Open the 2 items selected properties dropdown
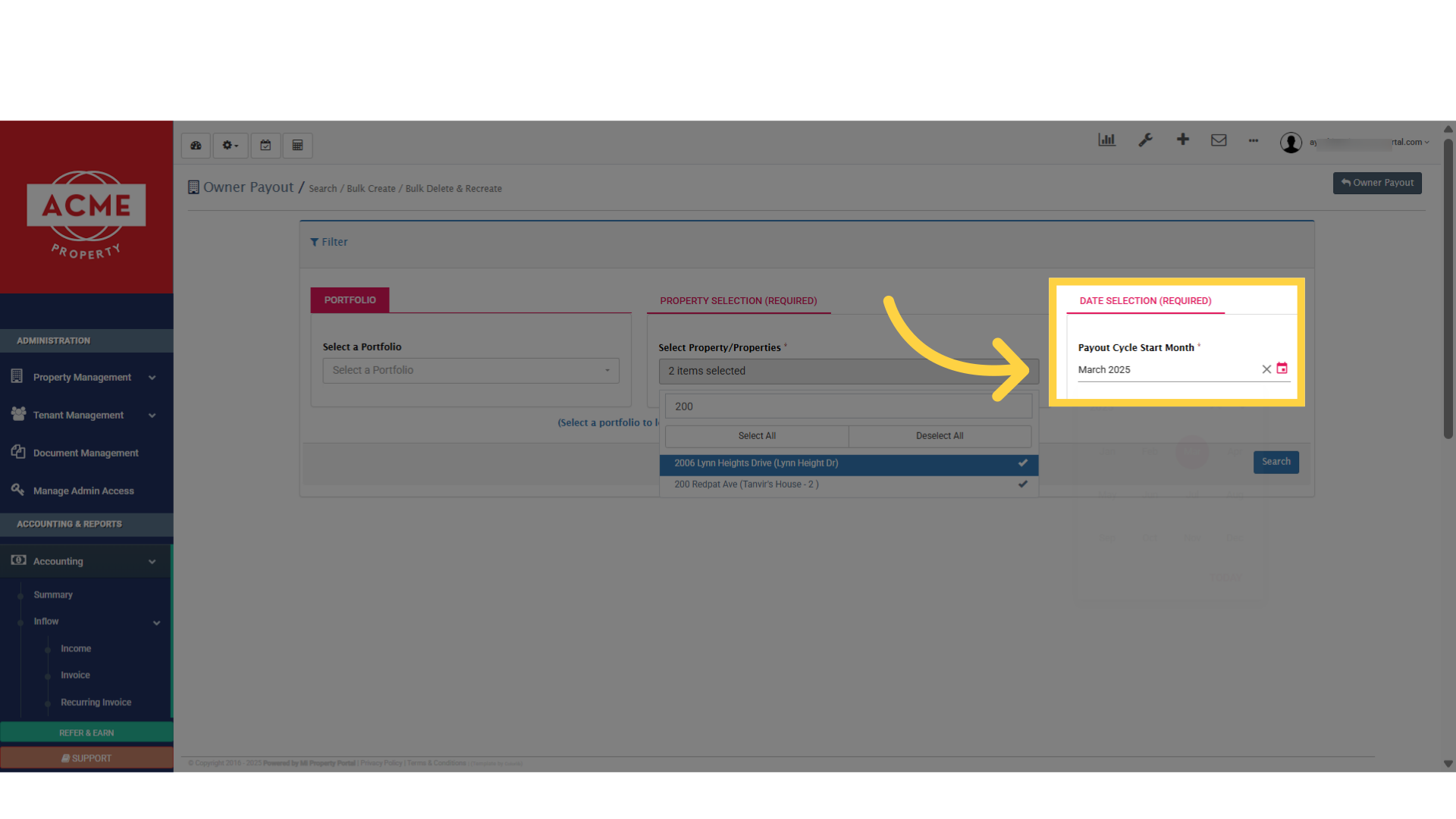Viewport: 1456px width, 819px height. coord(849,371)
